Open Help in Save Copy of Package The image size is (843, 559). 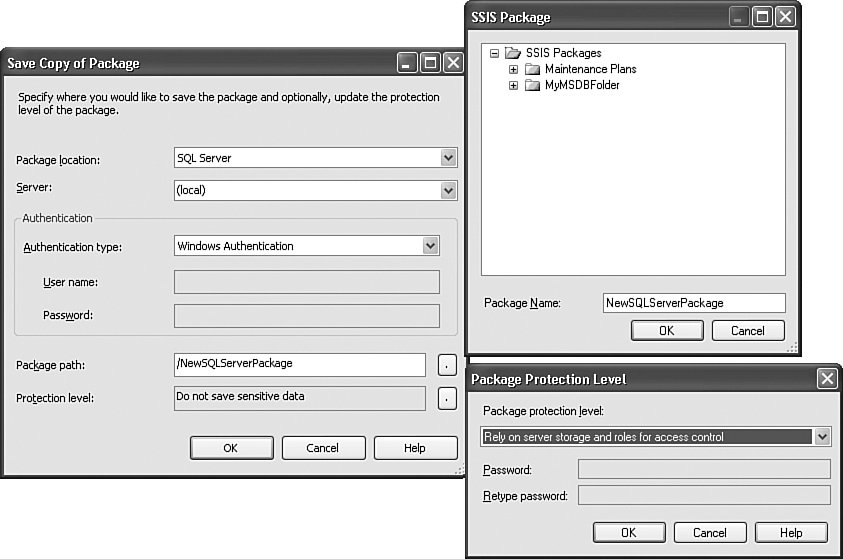tap(415, 448)
